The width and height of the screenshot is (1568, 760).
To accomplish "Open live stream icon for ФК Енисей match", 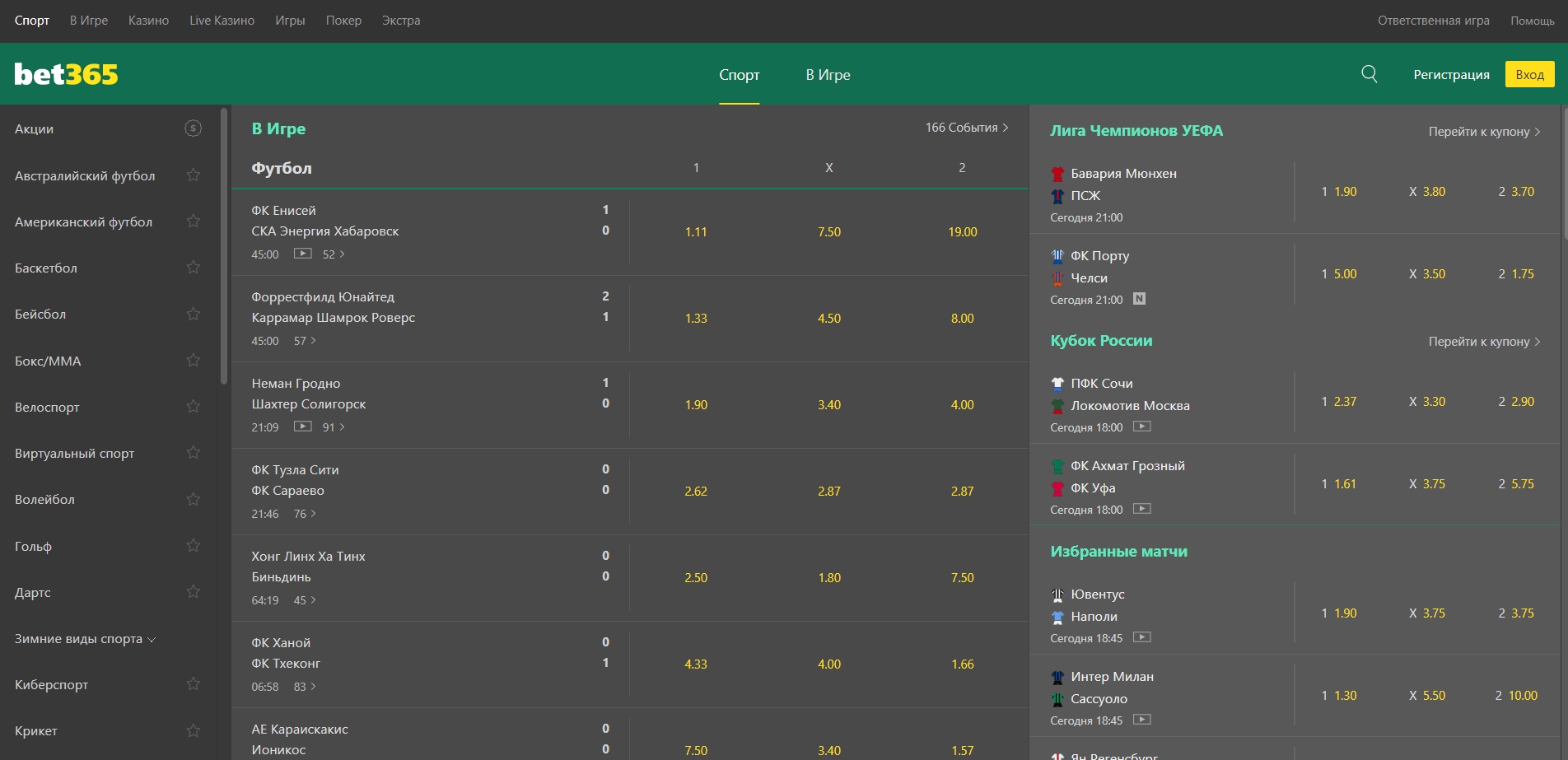I will 303,254.
